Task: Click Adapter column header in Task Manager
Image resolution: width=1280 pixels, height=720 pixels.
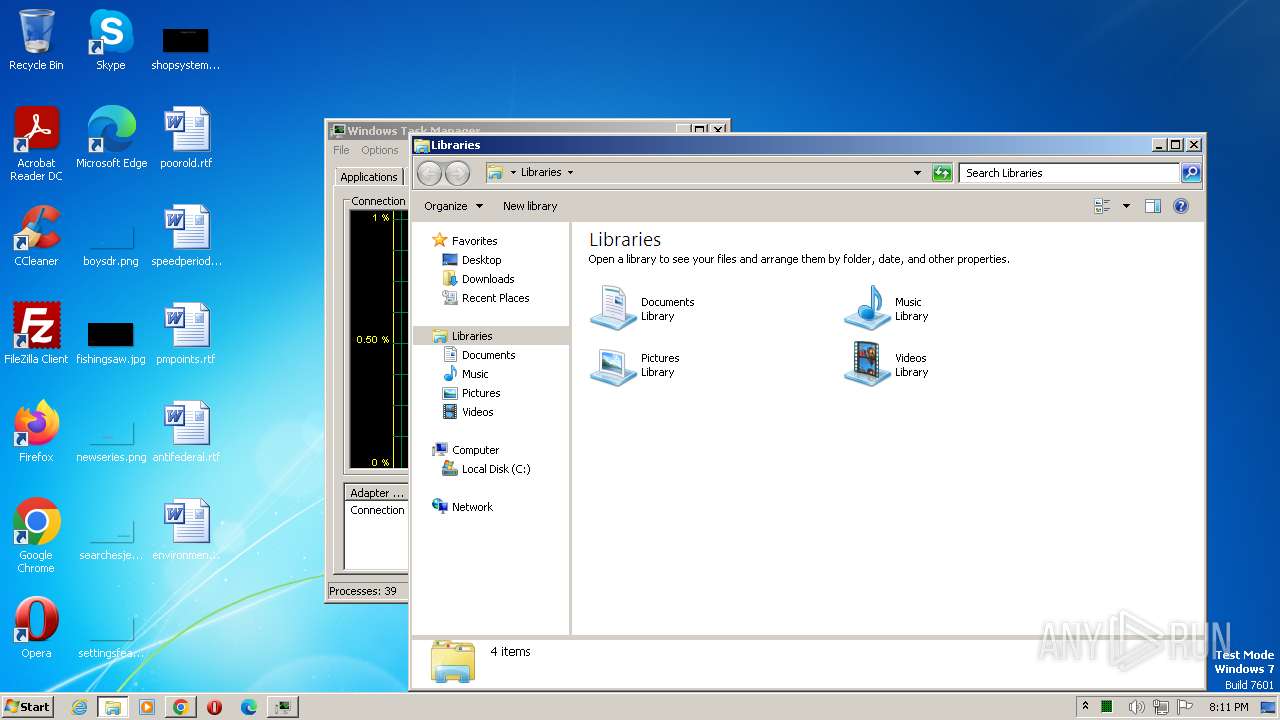Action: pyautogui.click(x=376, y=493)
